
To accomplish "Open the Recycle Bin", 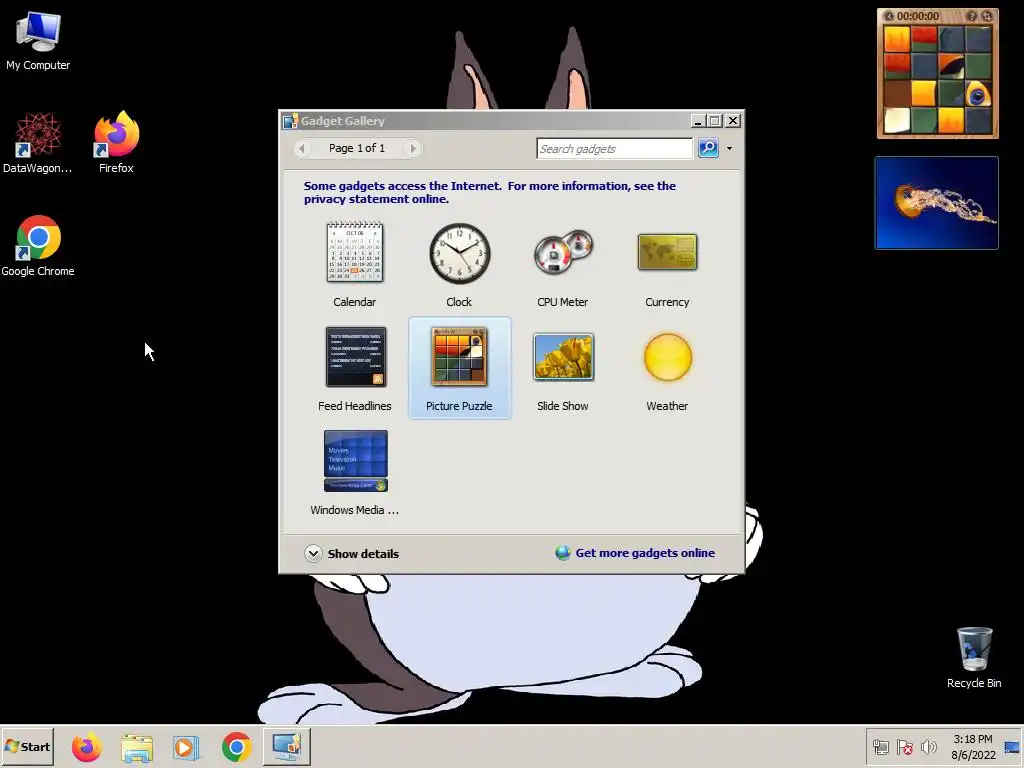I will tap(974, 658).
